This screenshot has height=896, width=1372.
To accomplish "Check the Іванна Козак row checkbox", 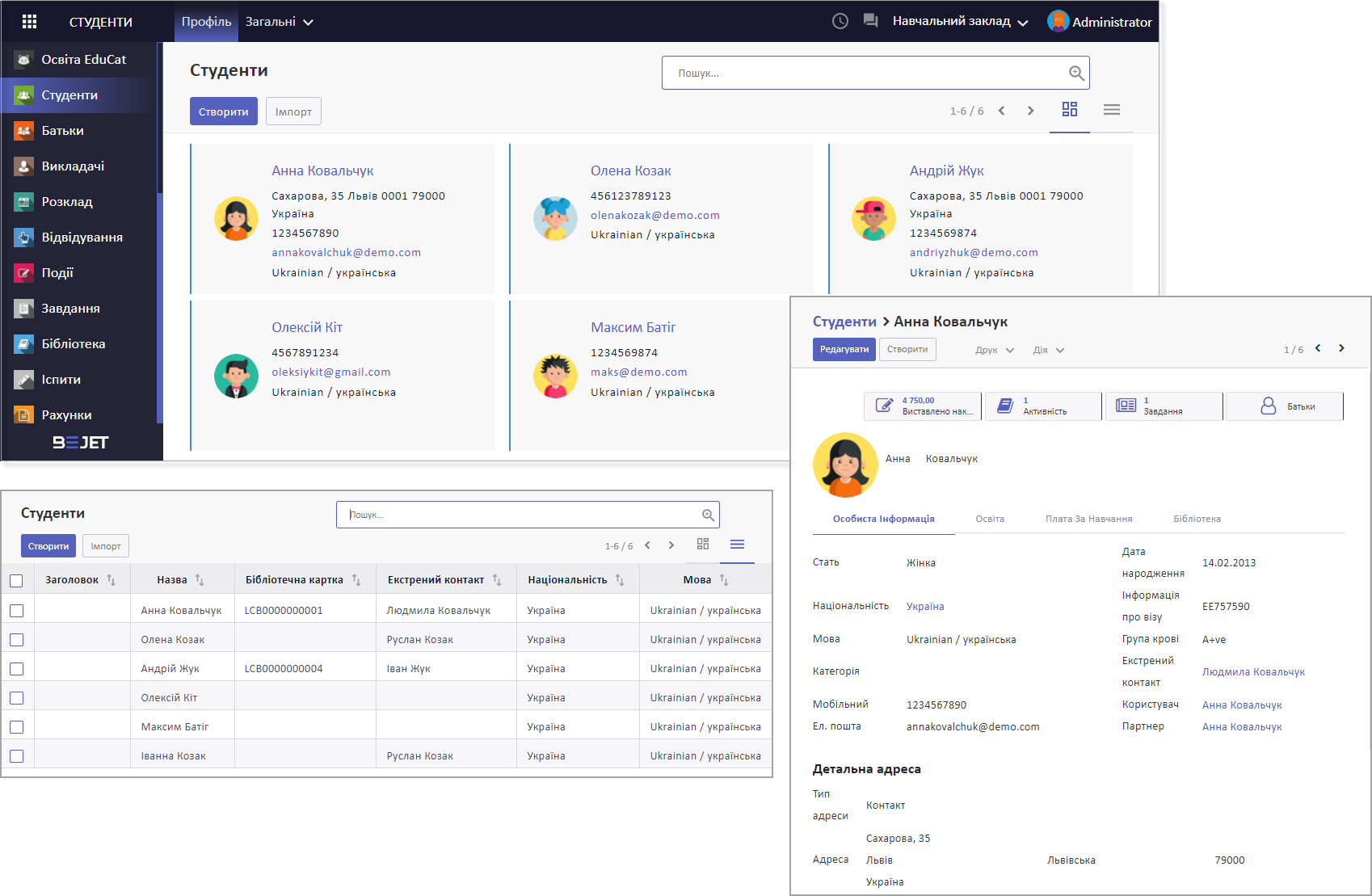I will point(16,756).
